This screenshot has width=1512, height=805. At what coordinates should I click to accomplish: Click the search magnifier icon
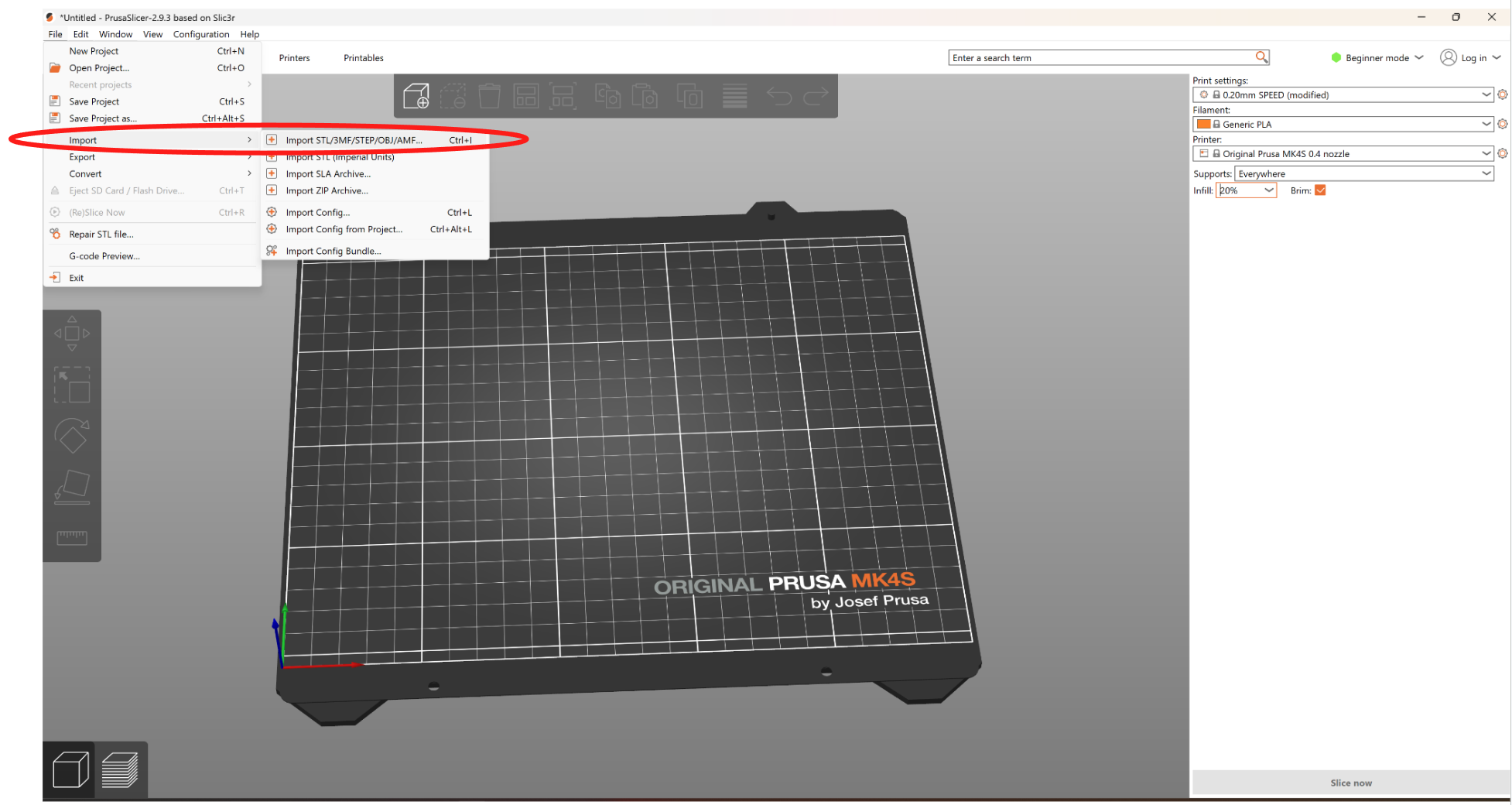click(x=1261, y=57)
